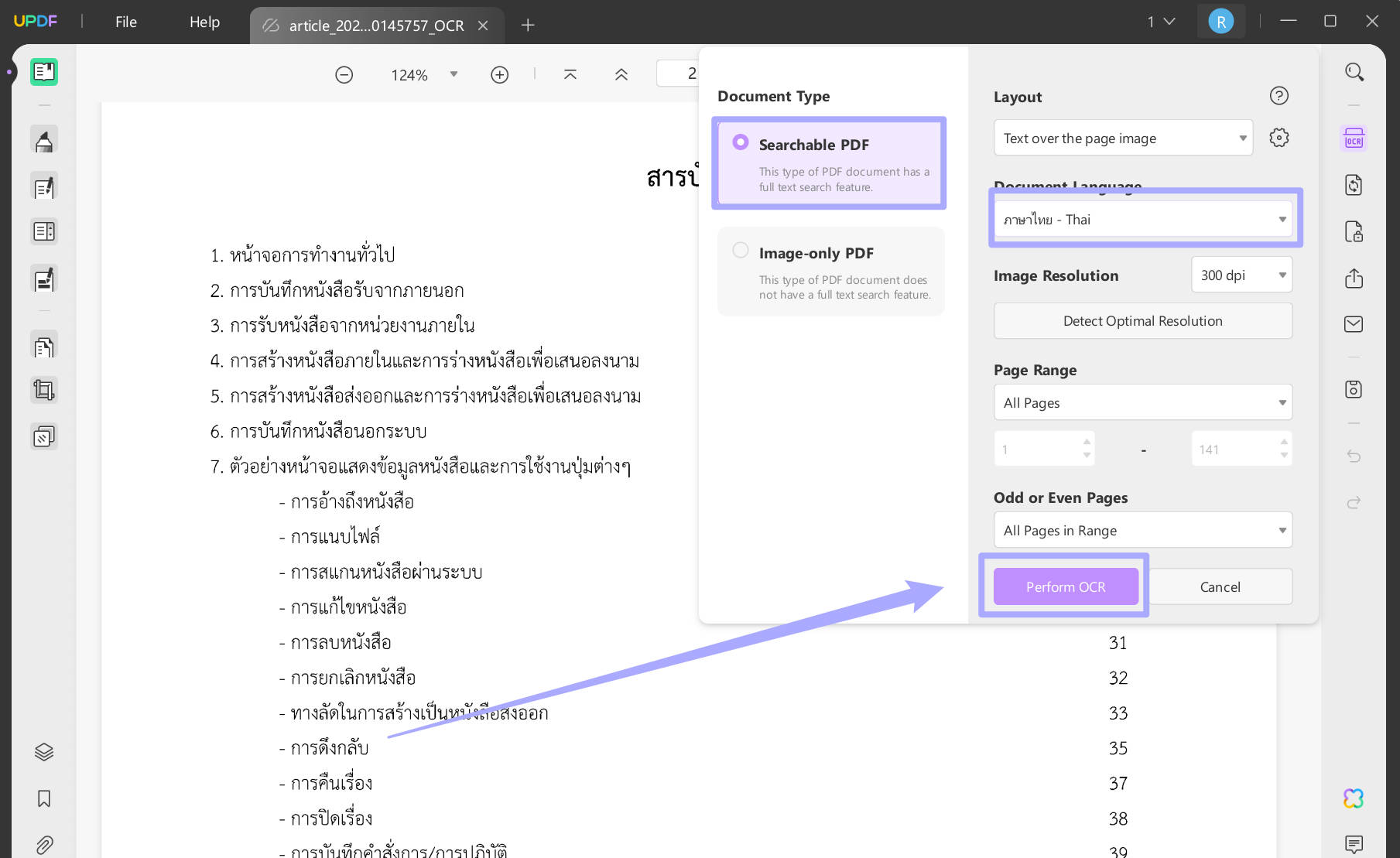1400x858 pixels.
Task: Open the Image Resolution dropdown
Action: tap(1241, 275)
